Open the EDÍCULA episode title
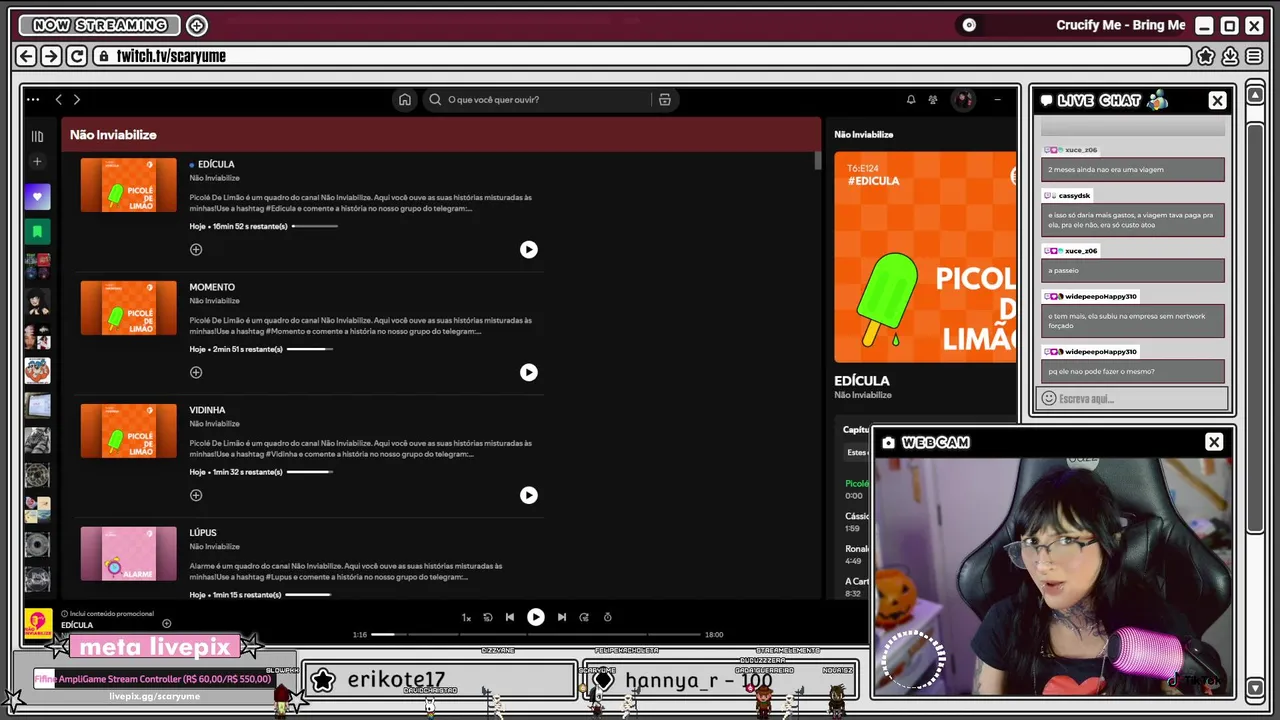 pyautogui.click(x=216, y=164)
